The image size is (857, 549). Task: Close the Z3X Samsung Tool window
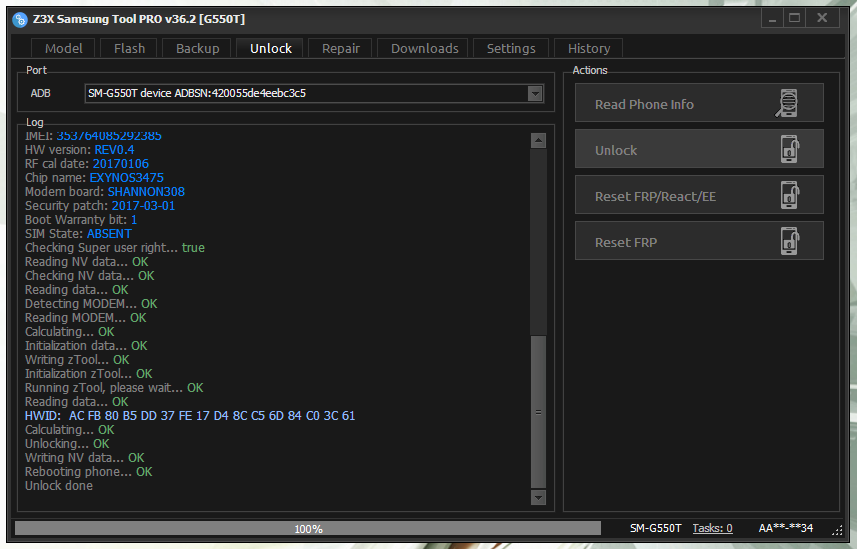pyautogui.click(x=822, y=19)
